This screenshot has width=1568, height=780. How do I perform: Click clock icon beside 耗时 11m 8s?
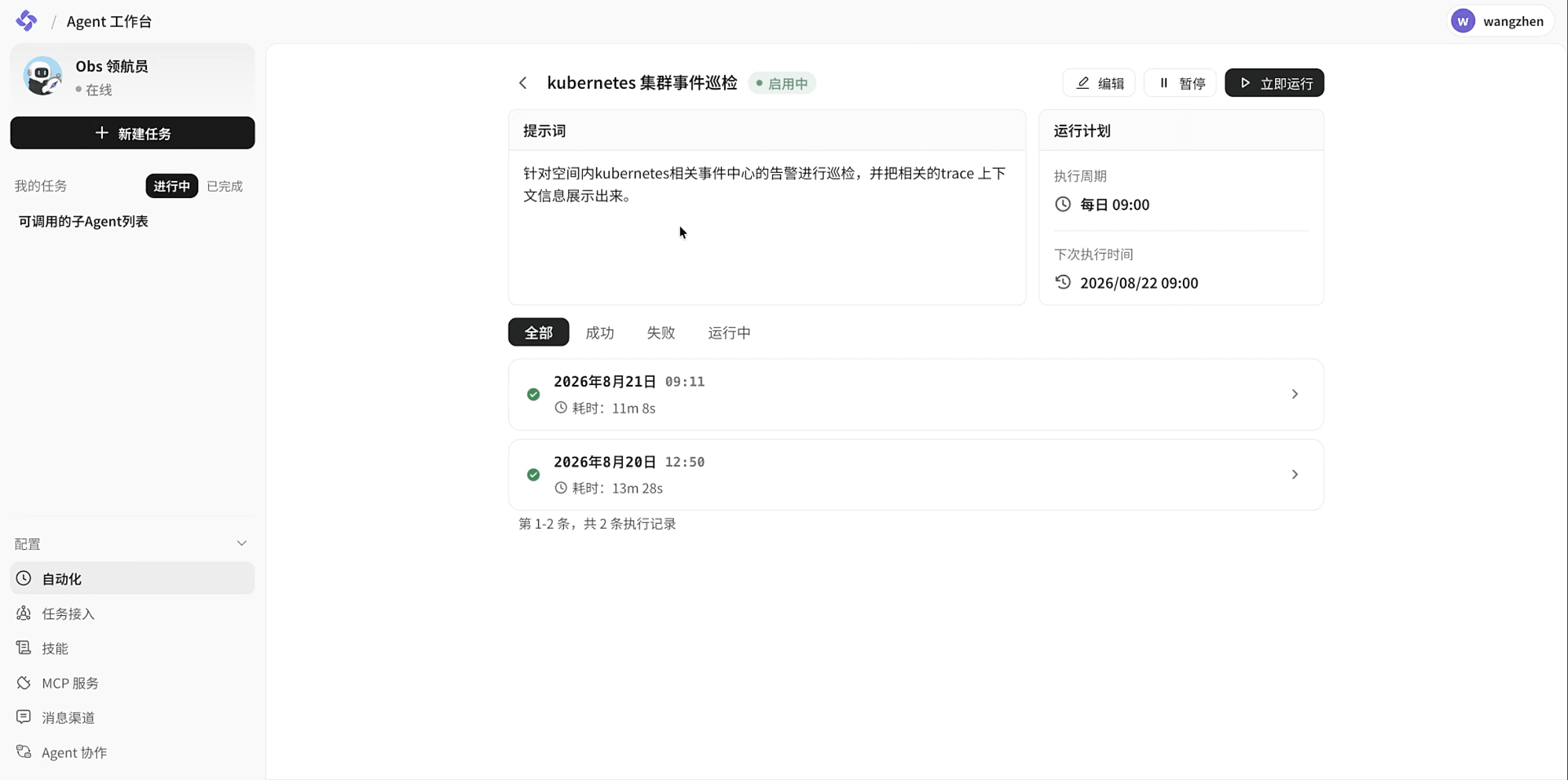pyautogui.click(x=561, y=408)
